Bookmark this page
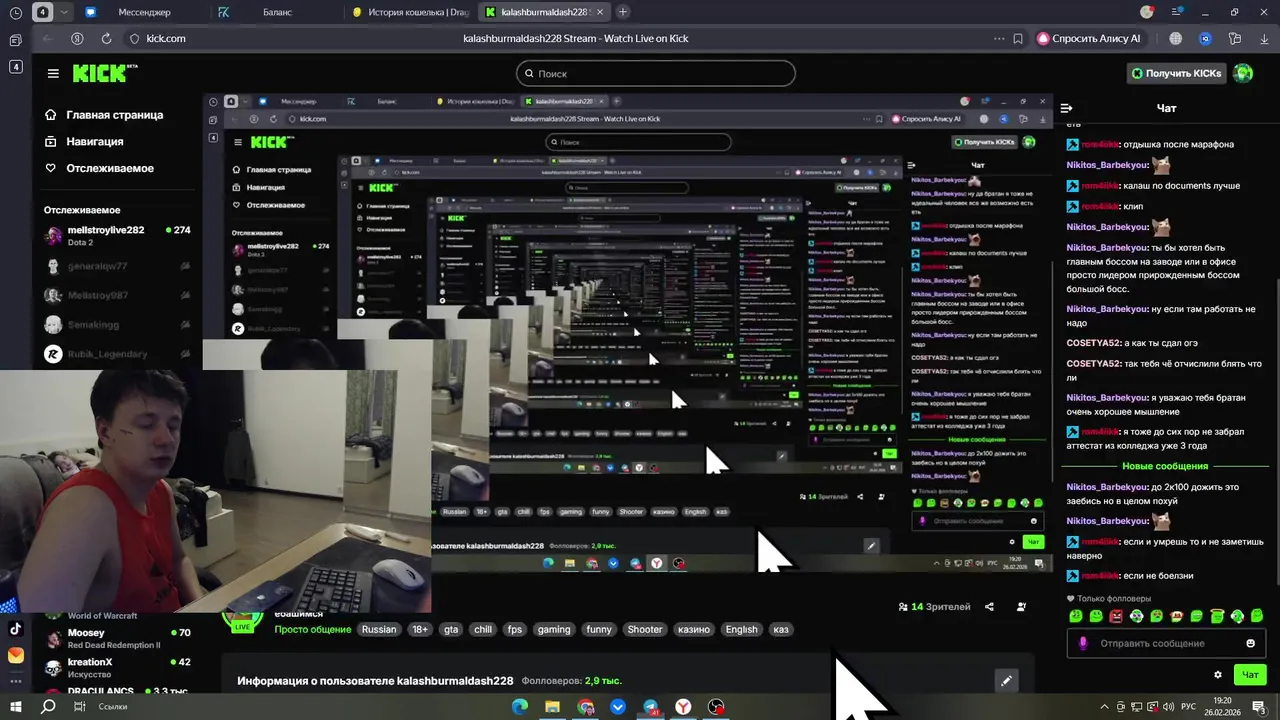 pyautogui.click(x=1018, y=38)
